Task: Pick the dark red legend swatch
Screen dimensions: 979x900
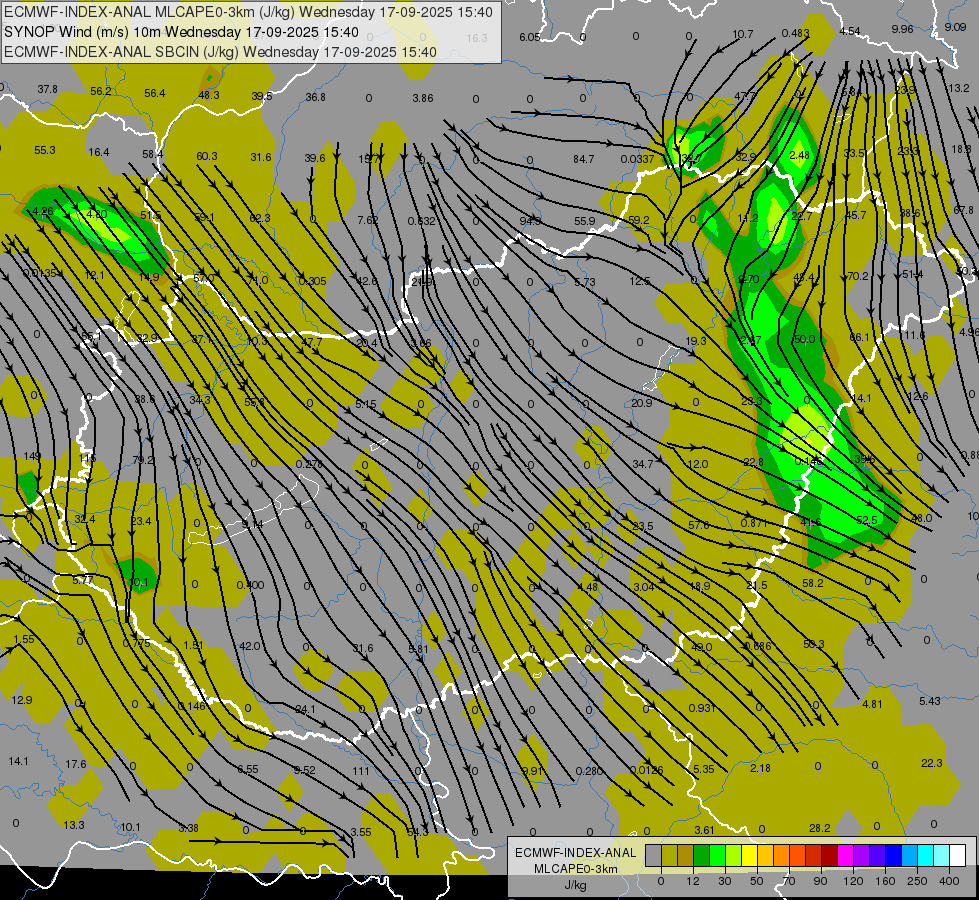Action: [x=829, y=855]
